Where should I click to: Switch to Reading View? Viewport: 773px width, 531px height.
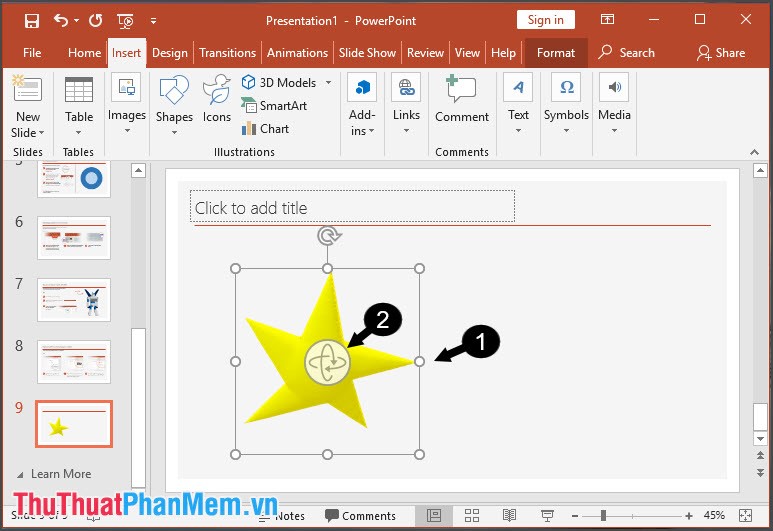point(509,516)
